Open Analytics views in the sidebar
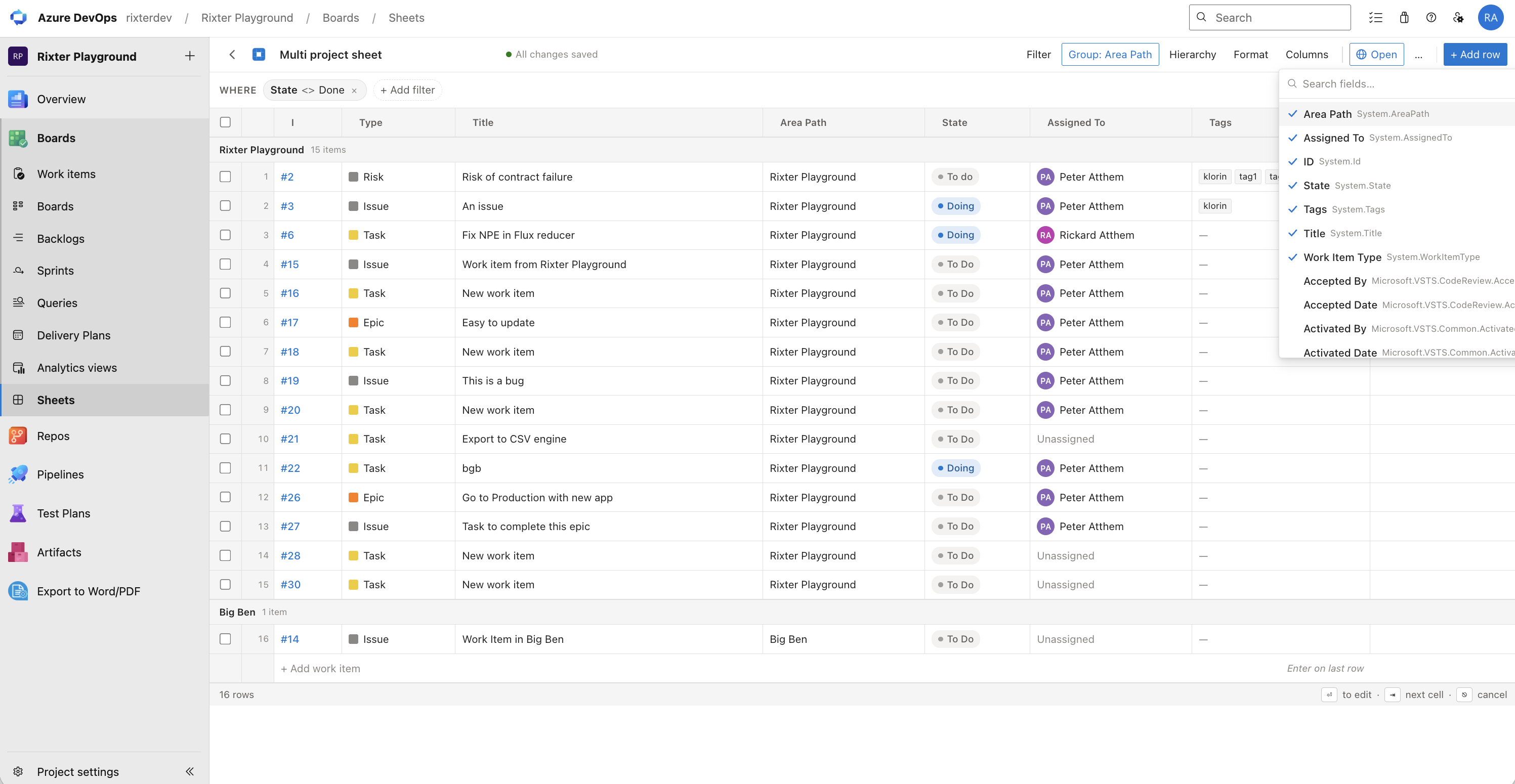Image resolution: width=1515 pixels, height=784 pixels. tap(105, 367)
